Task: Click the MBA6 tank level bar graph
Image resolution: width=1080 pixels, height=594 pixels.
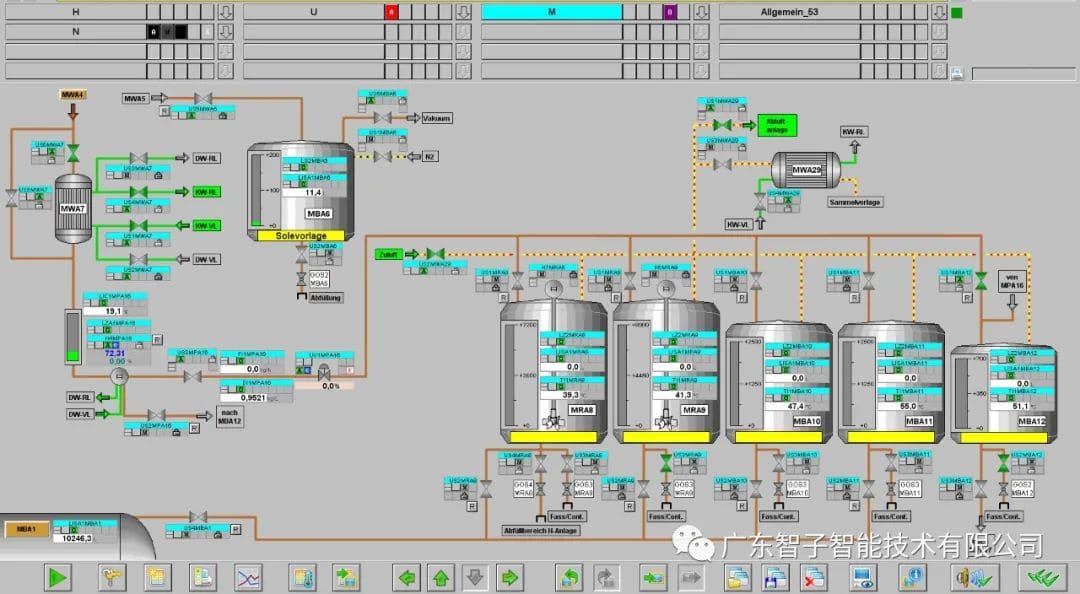Action: (x=263, y=190)
